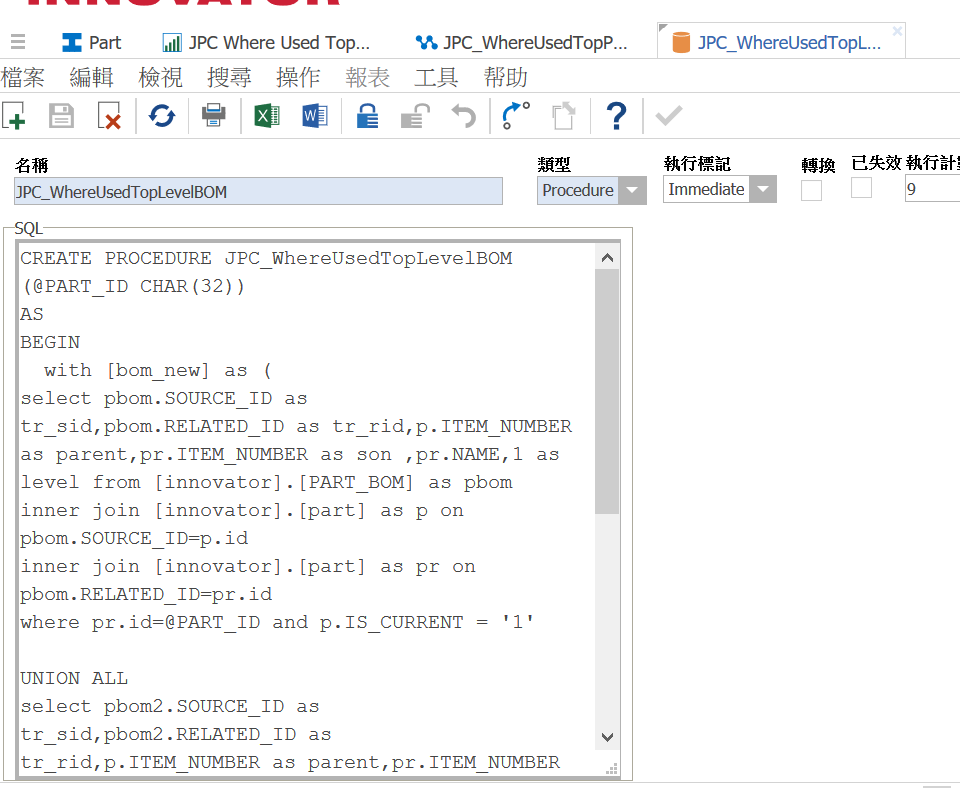This screenshot has height=802, width=960.
Task: Click the Print toolbar icon
Action: pos(213,115)
